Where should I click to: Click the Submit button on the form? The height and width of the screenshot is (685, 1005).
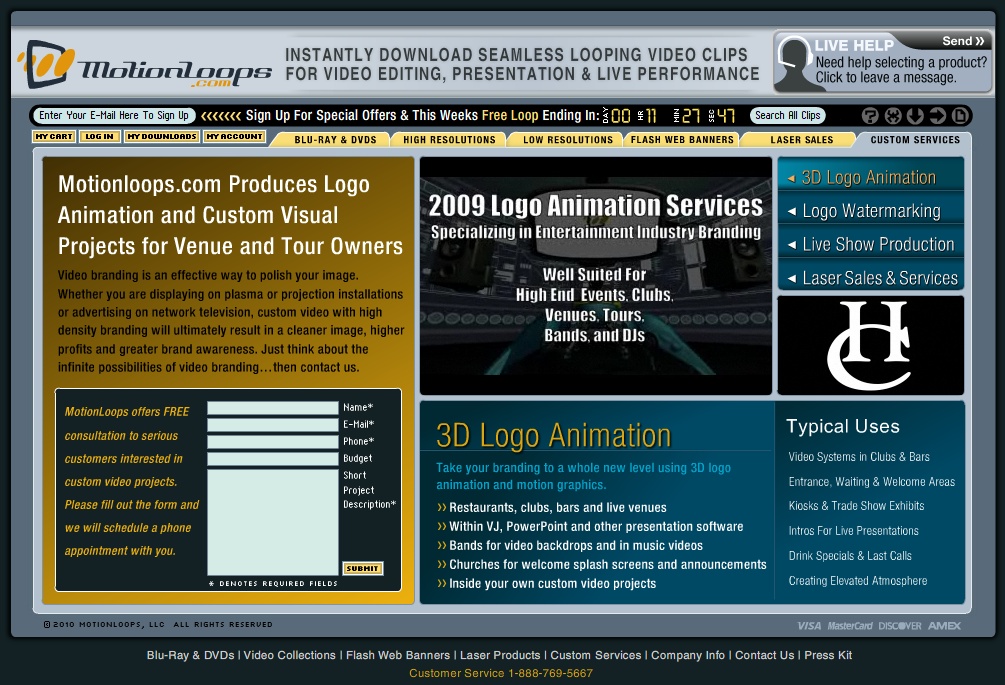tap(362, 568)
